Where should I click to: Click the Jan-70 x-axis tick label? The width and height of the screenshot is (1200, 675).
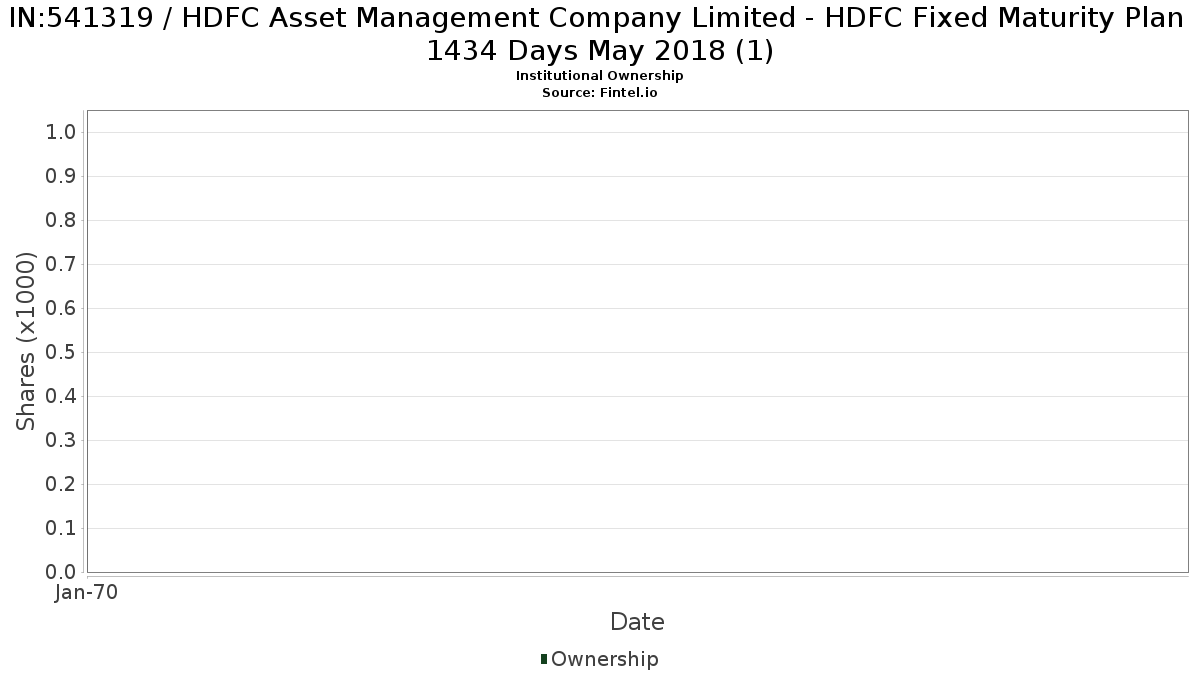[x=86, y=592]
